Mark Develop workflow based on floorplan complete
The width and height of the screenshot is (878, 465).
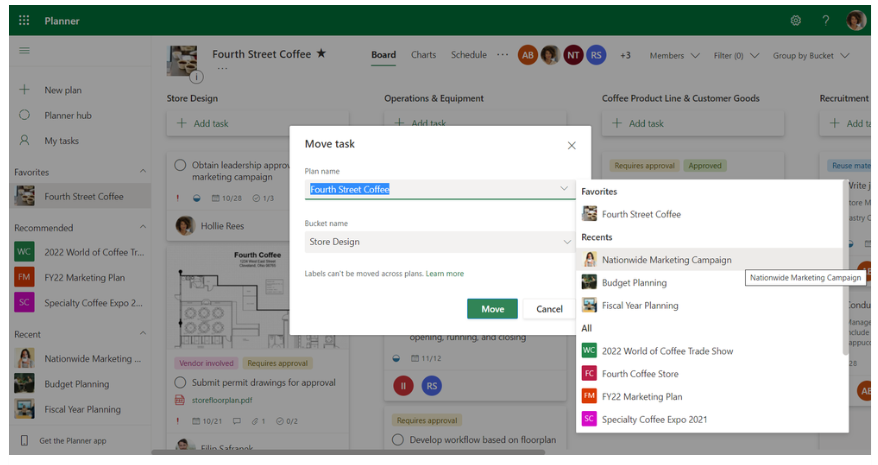[398, 440]
